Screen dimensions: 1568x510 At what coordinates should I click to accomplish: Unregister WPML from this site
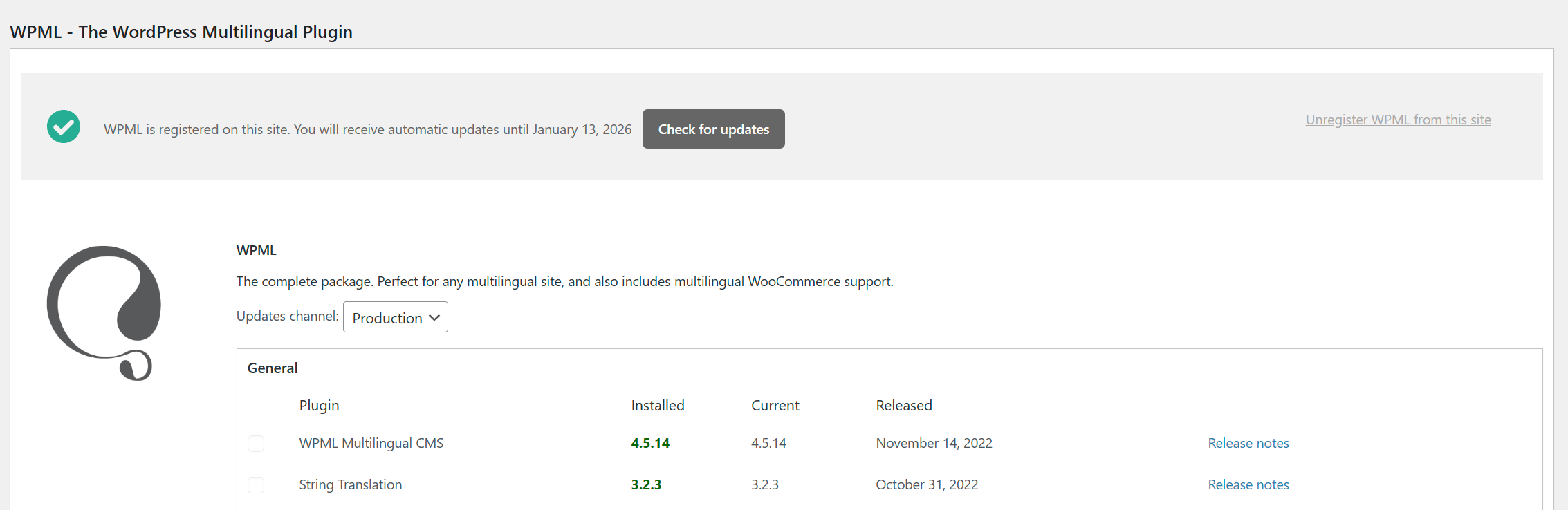click(1398, 120)
